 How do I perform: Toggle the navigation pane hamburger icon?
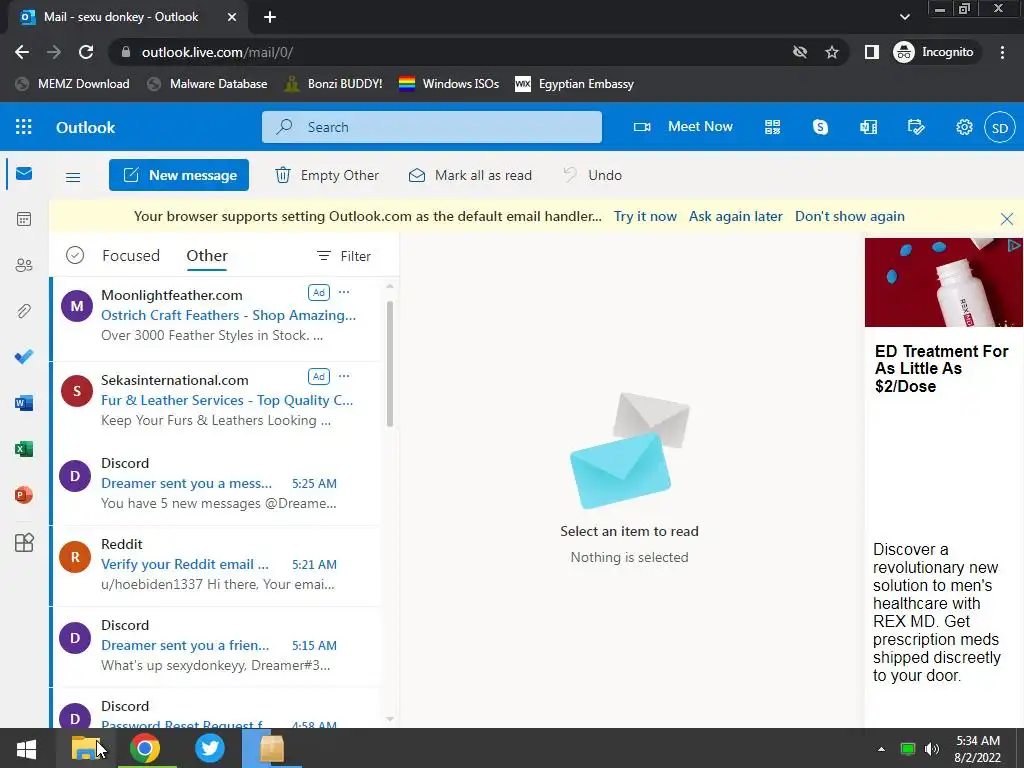tap(73, 176)
